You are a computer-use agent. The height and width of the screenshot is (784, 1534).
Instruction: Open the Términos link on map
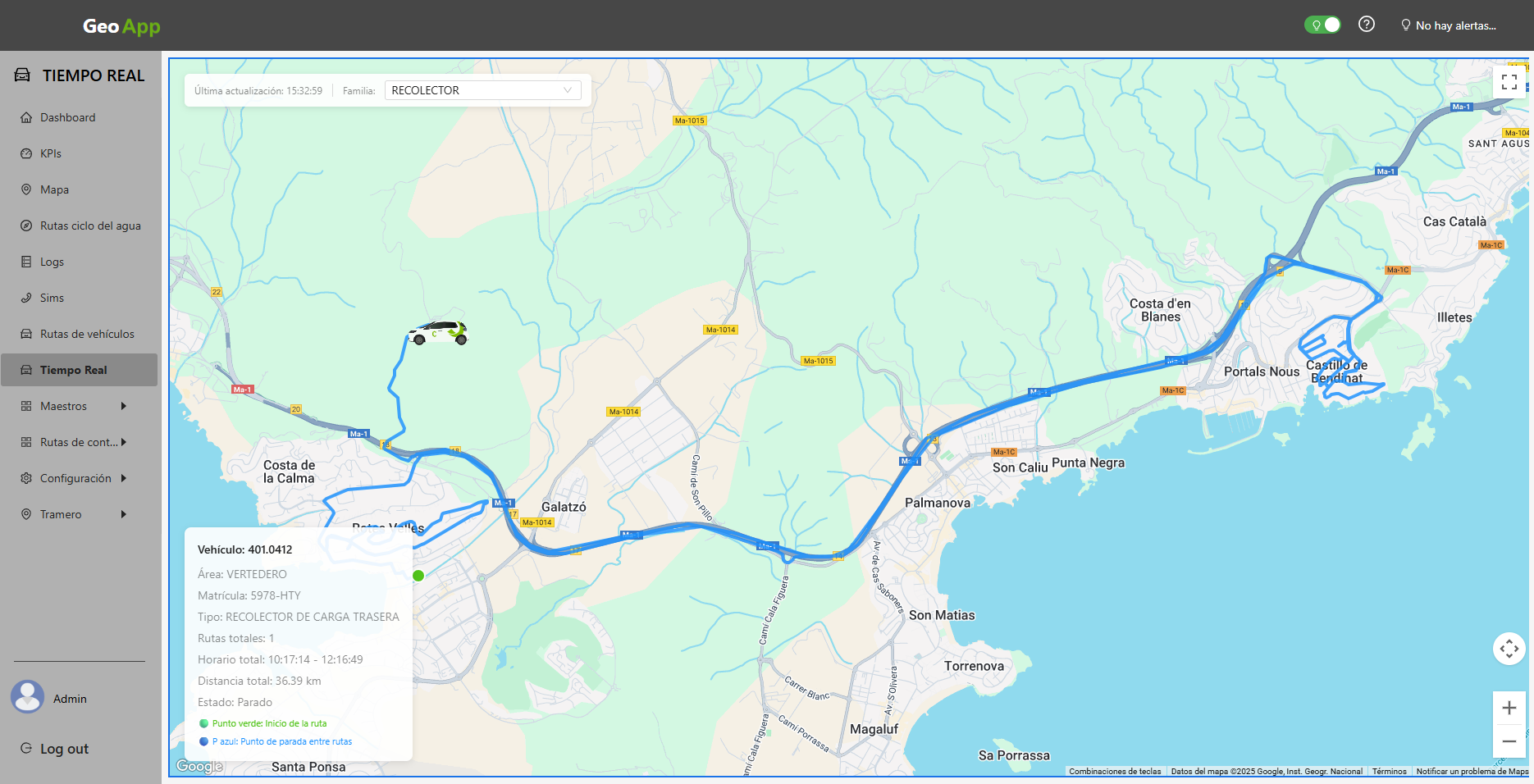1389,772
